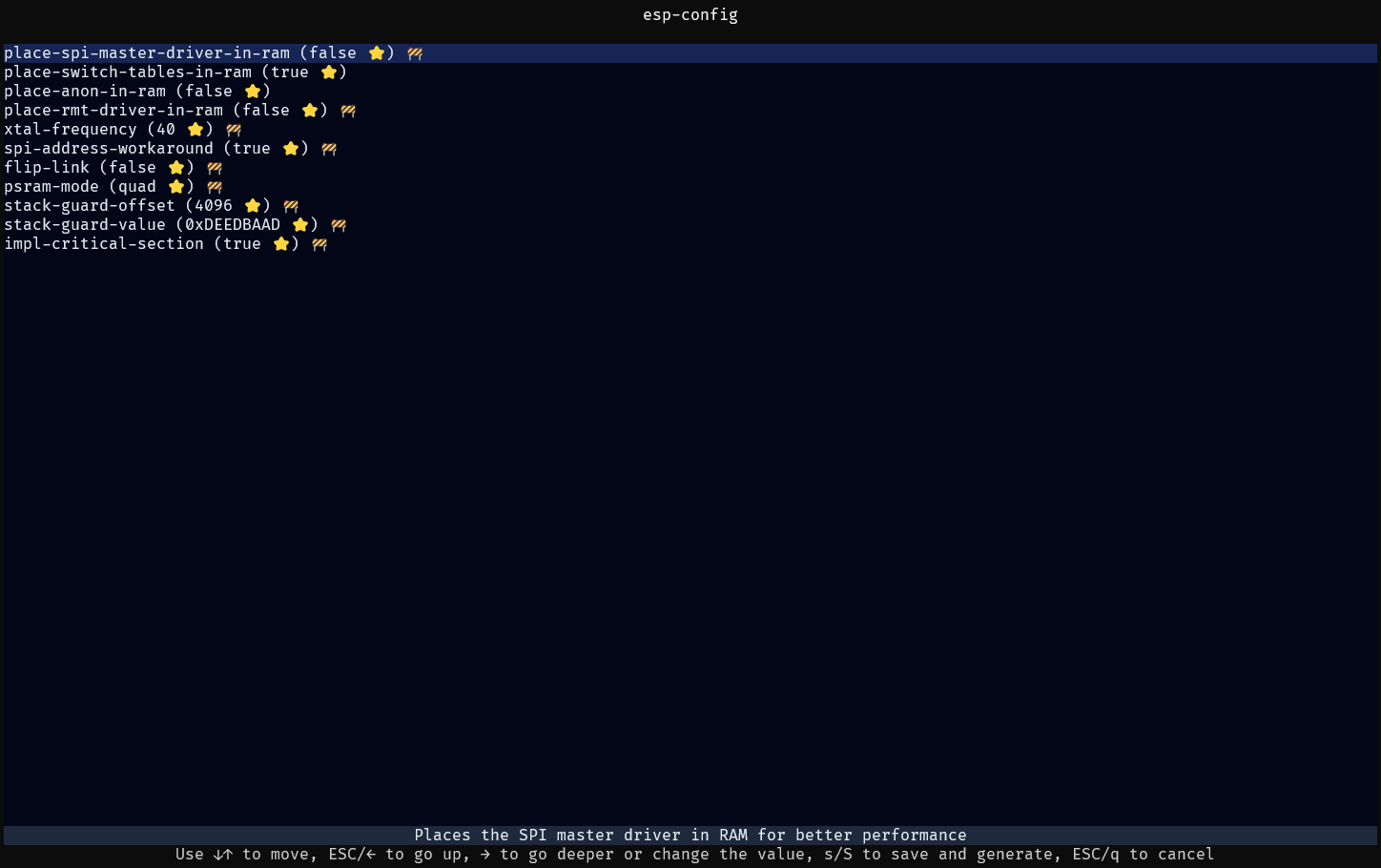Click the SPI master driver description bar
Screen dimensions: 1381x868
pos(690,836)
